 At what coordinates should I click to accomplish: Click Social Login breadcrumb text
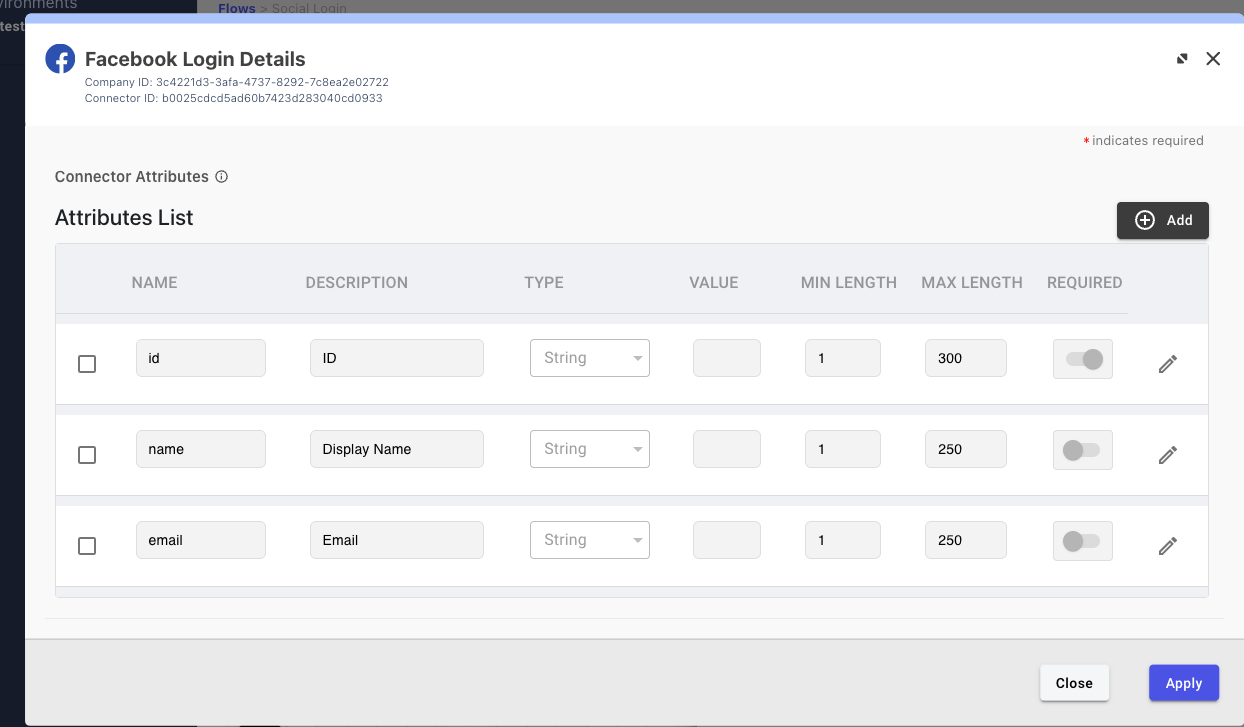click(309, 8)
